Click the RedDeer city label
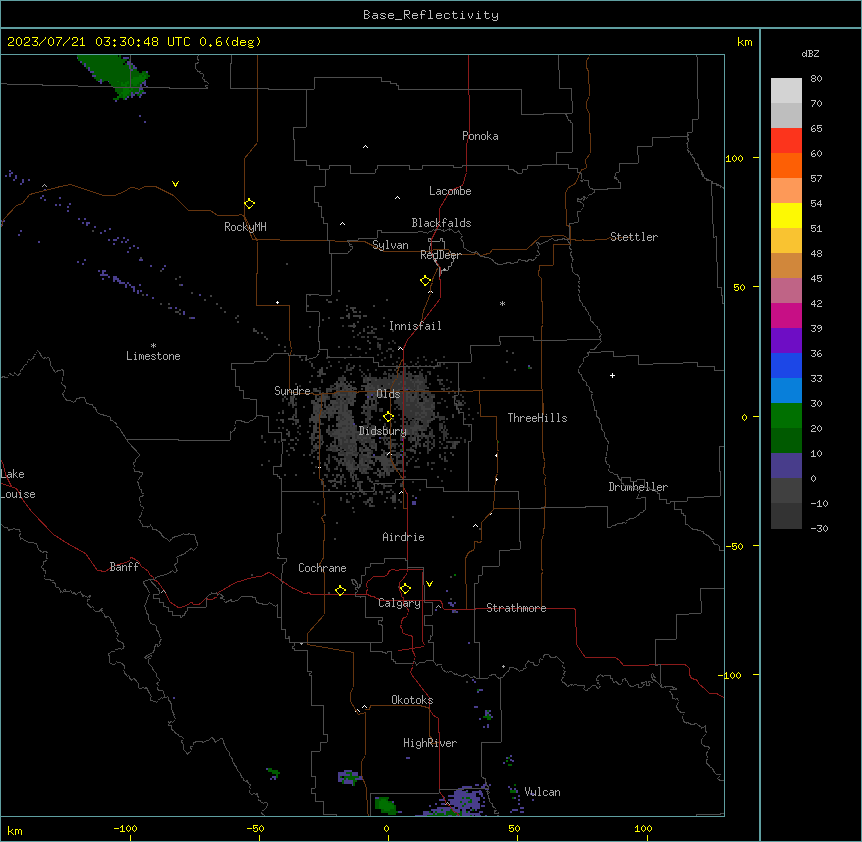The width and height of the screenshot is (862, 842). click(440, 255)
